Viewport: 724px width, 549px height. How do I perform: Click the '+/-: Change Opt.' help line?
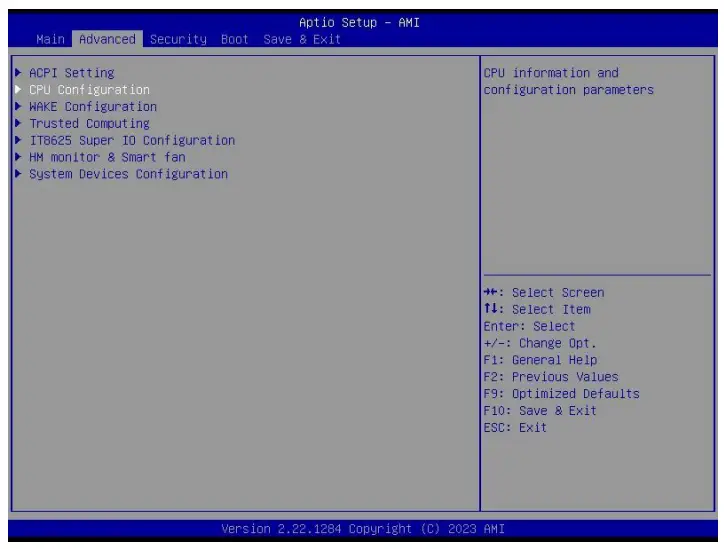[540, 344]
